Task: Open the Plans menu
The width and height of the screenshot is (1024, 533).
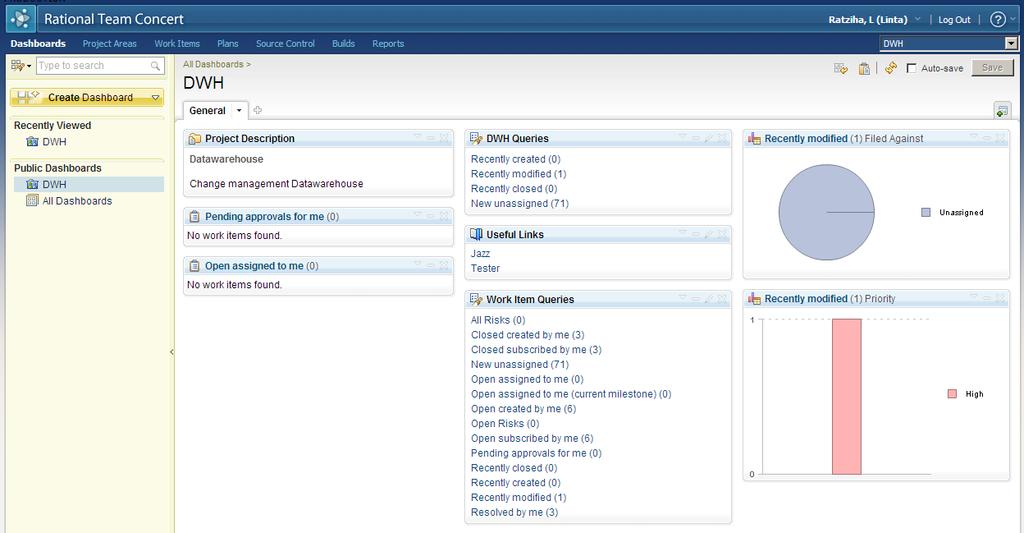Action: click(x=227, y=44)
